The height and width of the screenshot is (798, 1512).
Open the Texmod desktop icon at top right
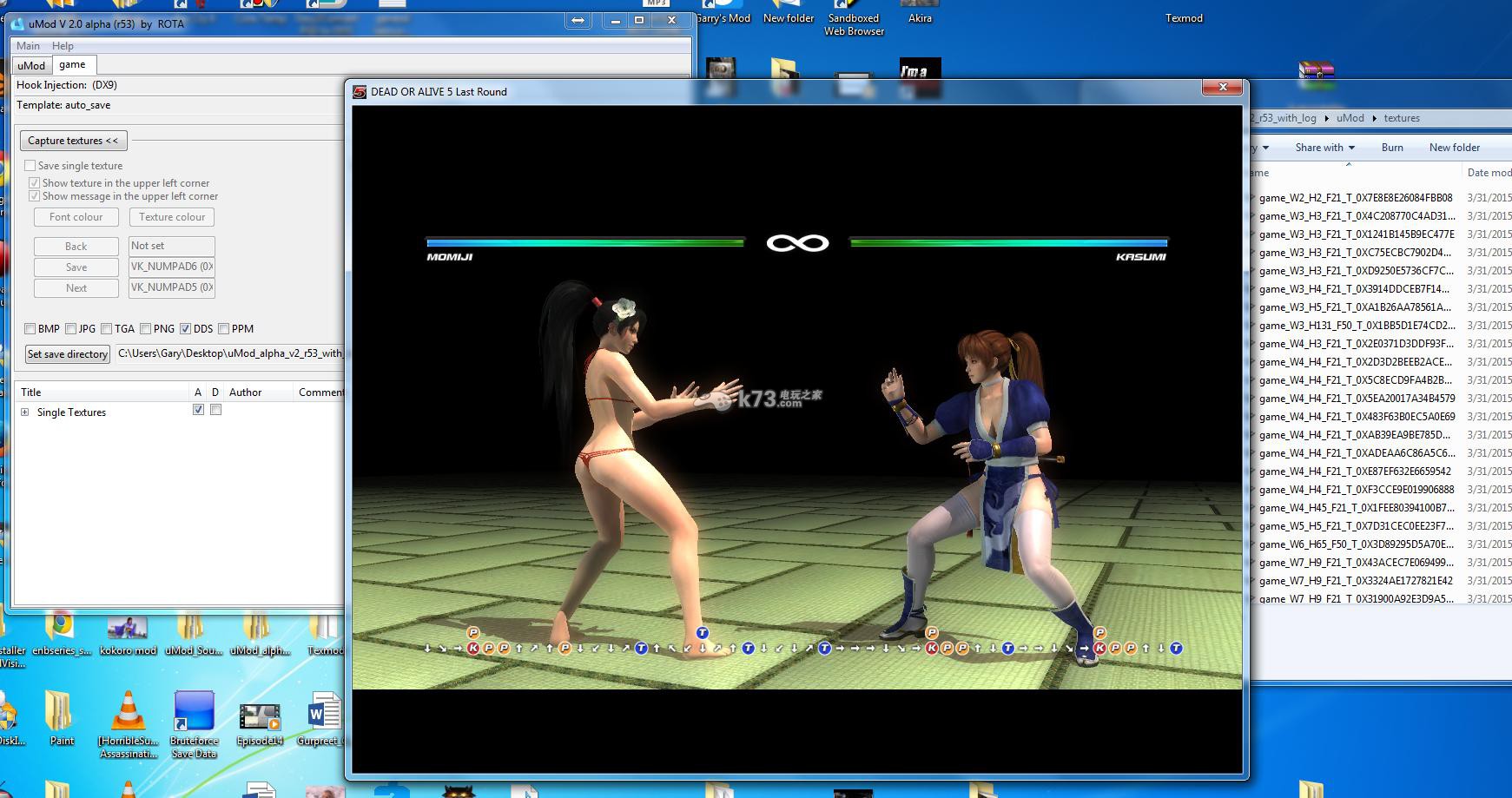click(1184, 17)
